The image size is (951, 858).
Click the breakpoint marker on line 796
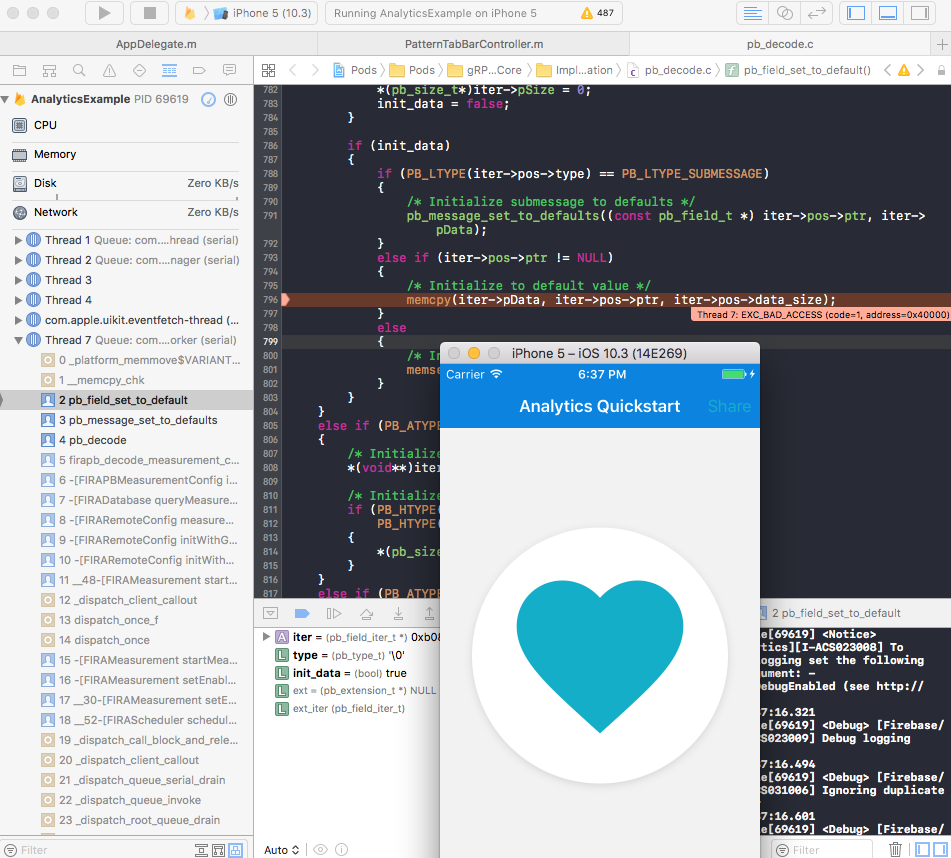(285, 300)
